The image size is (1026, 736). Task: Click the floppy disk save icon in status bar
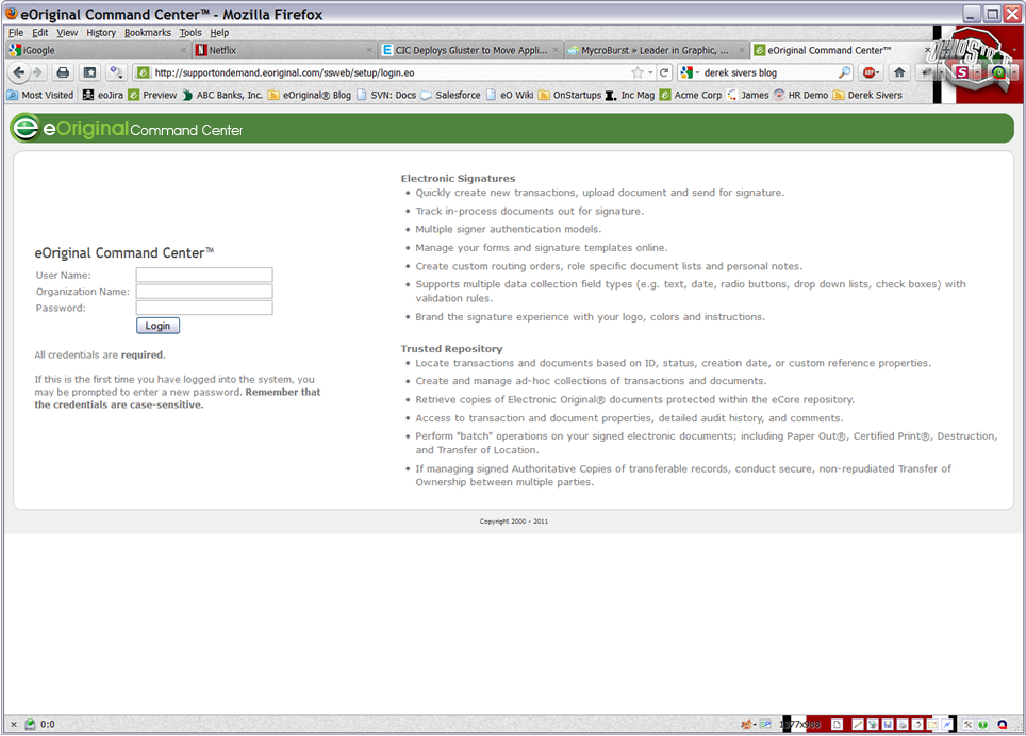coord(887,724)
